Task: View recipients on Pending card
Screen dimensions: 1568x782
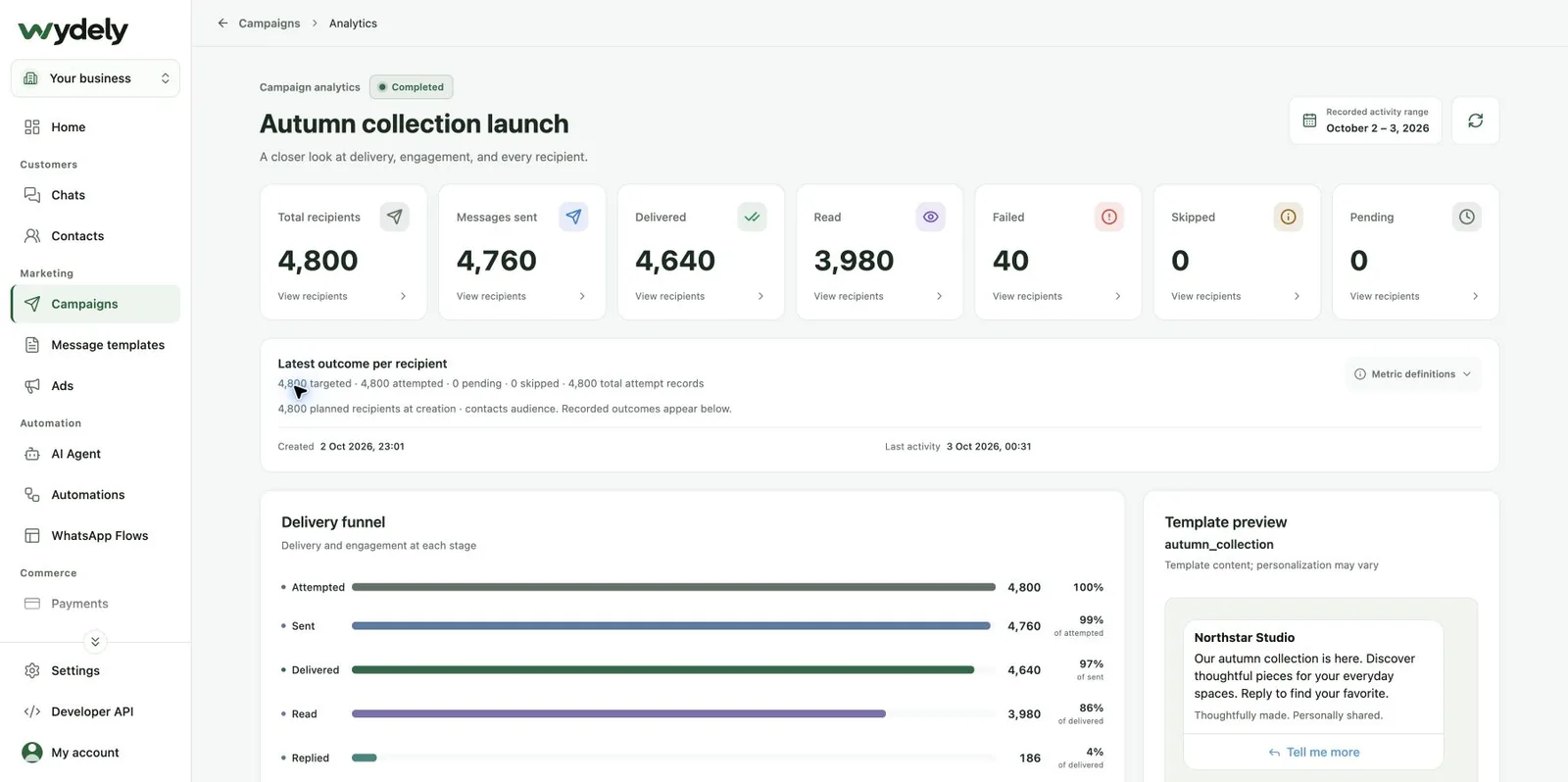Action: [x=1414, y=296]
